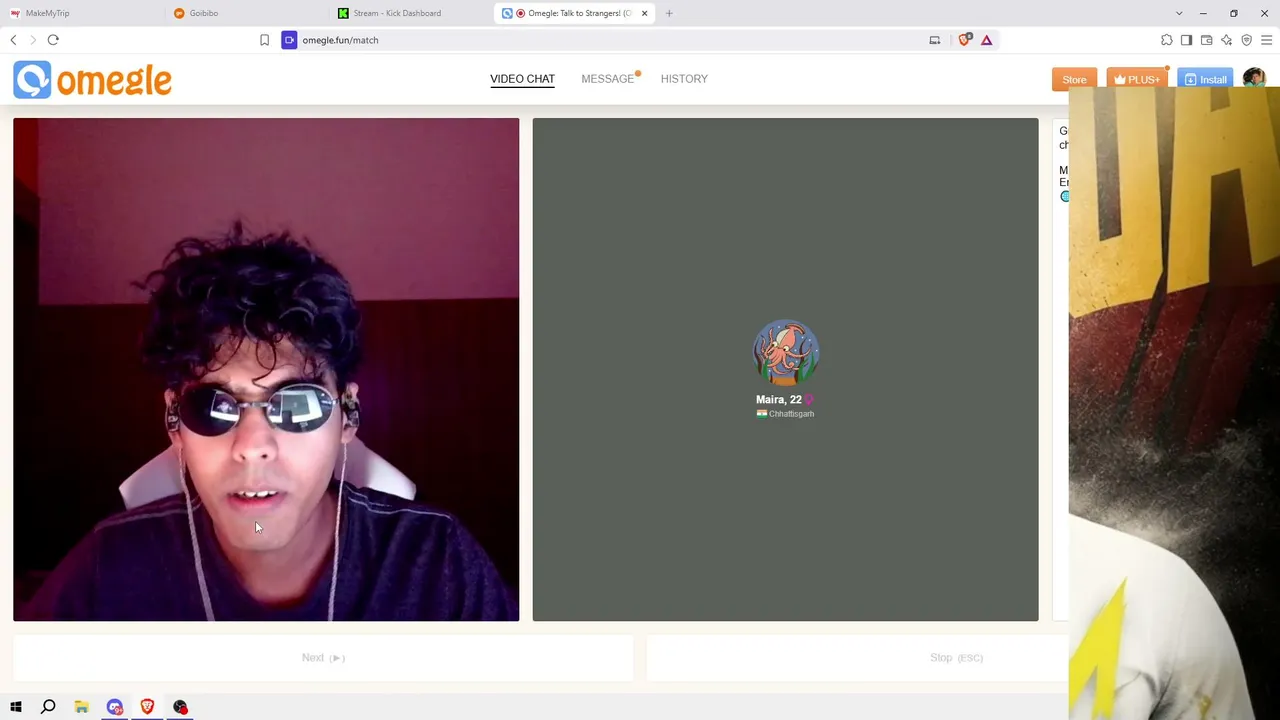Screen dimensions: 1280x720
Task: Open the Leo AI sparkle icon
Action: [x=1227, y=40]
